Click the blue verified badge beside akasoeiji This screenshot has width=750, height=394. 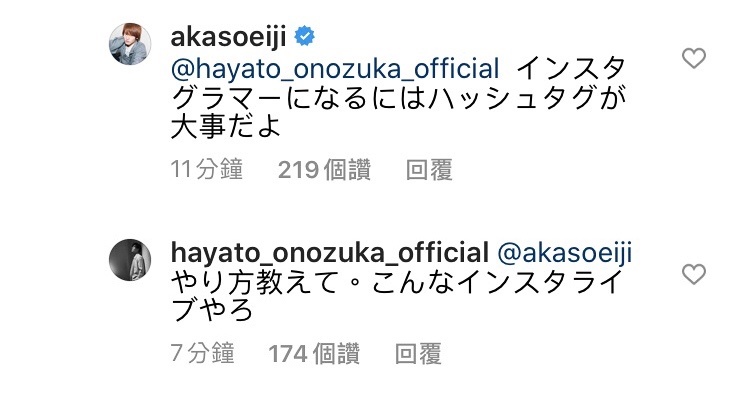304,36
